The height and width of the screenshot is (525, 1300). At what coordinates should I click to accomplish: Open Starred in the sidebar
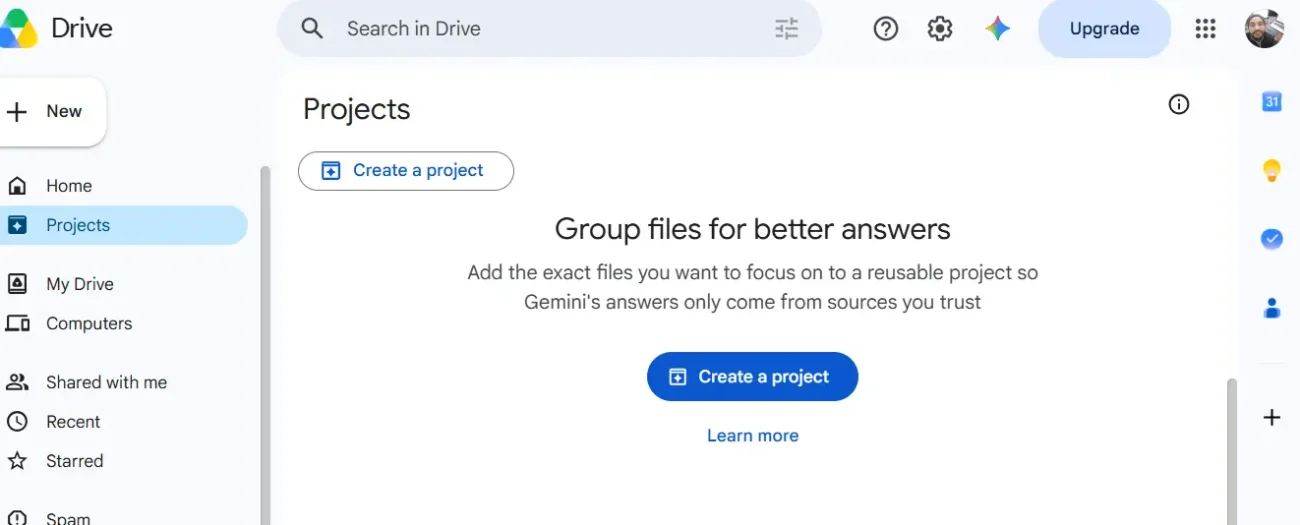coord(124,461)
